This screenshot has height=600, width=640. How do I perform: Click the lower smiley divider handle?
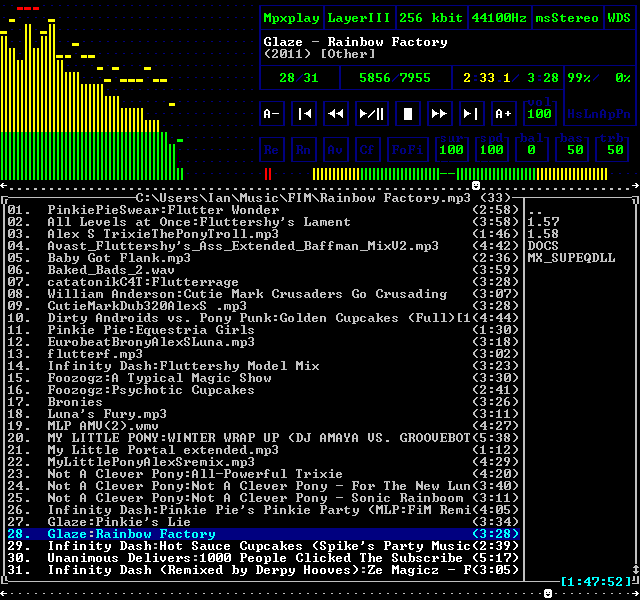(548, 593)
